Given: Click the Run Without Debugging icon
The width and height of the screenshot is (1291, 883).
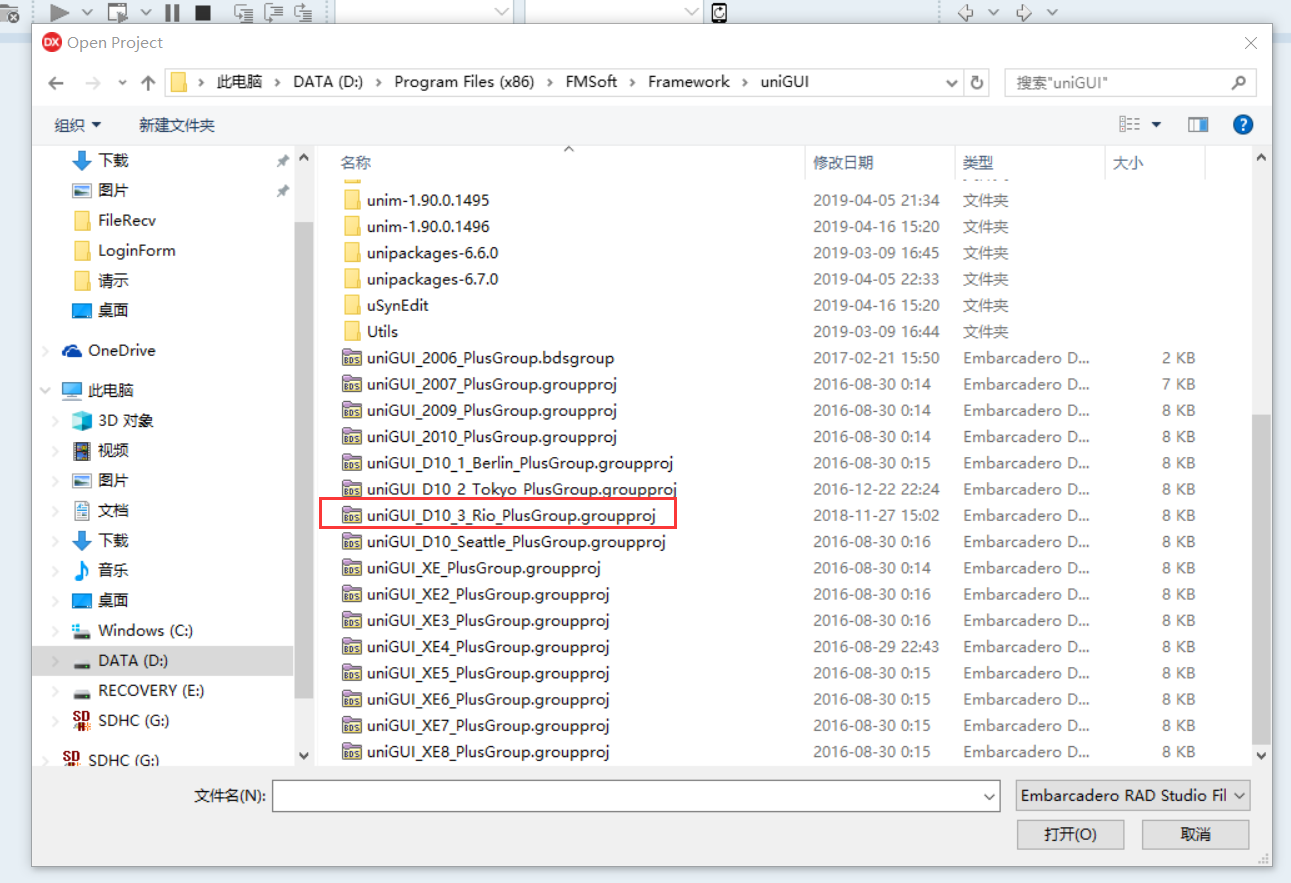Looking at the screenshot, I should (x=116, y=13).
